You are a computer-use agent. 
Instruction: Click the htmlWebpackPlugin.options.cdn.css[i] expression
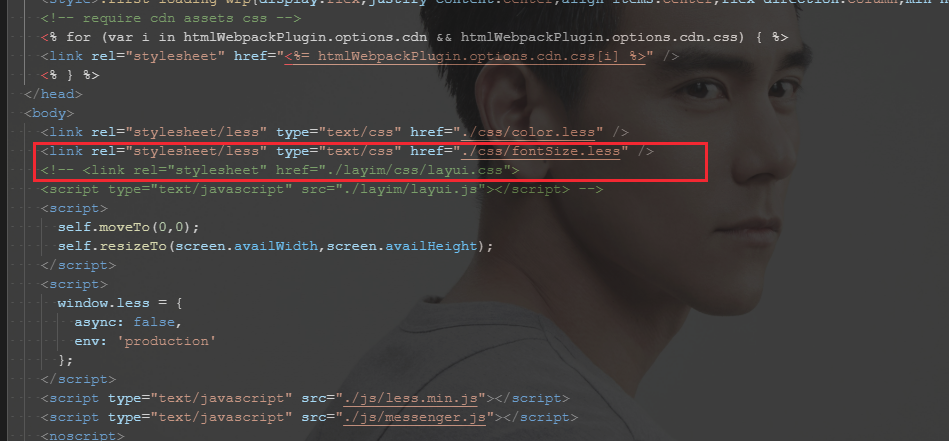click(x=465, y=56)
